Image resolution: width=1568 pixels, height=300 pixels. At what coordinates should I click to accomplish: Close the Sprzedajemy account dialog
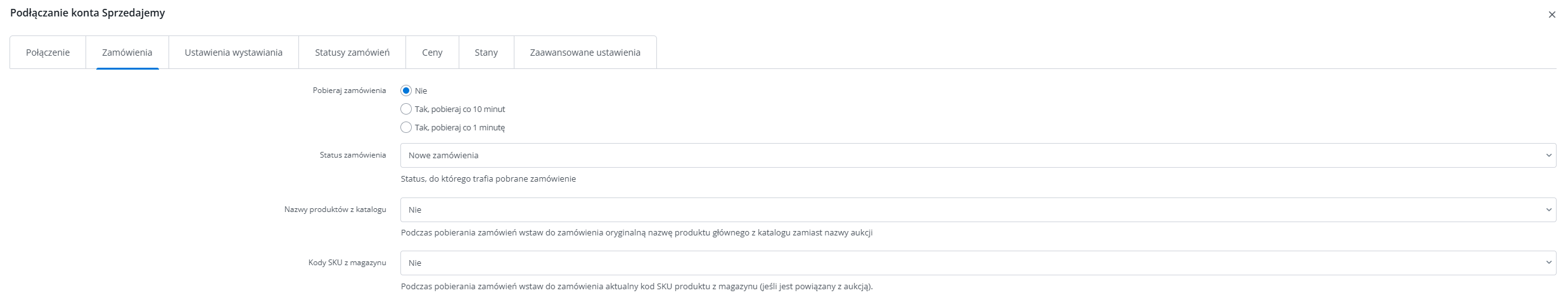pos(1552,15)
